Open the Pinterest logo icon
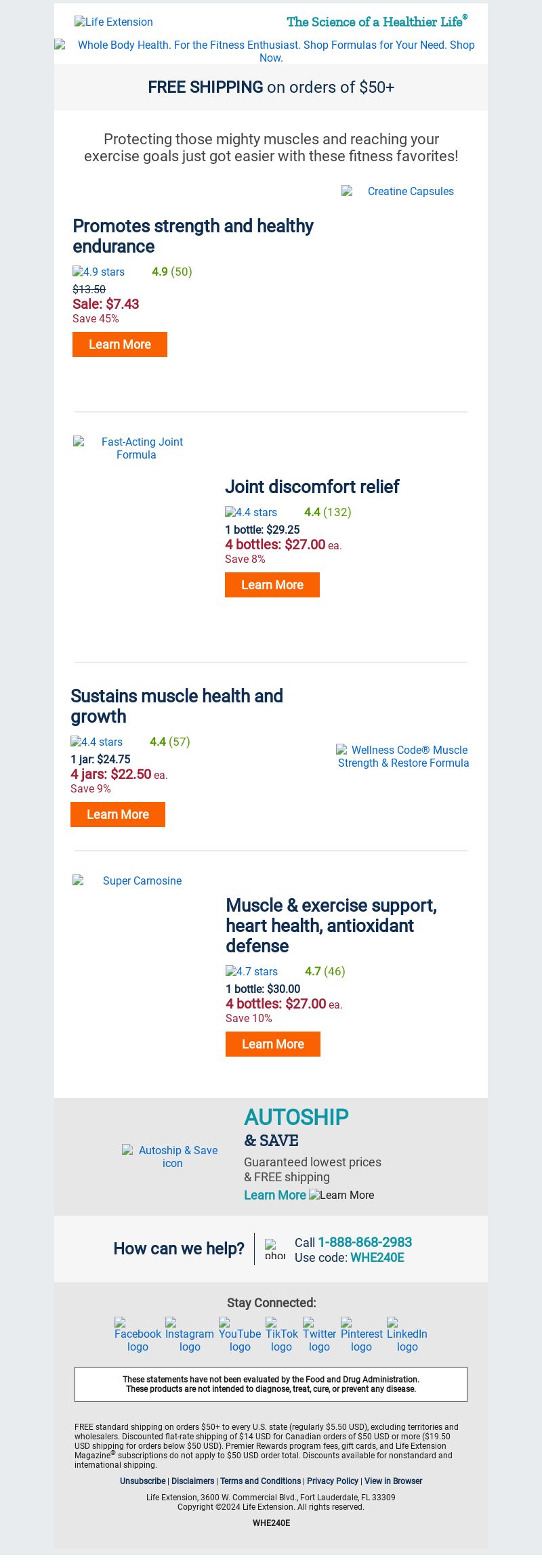 [x=362, y=1335]
